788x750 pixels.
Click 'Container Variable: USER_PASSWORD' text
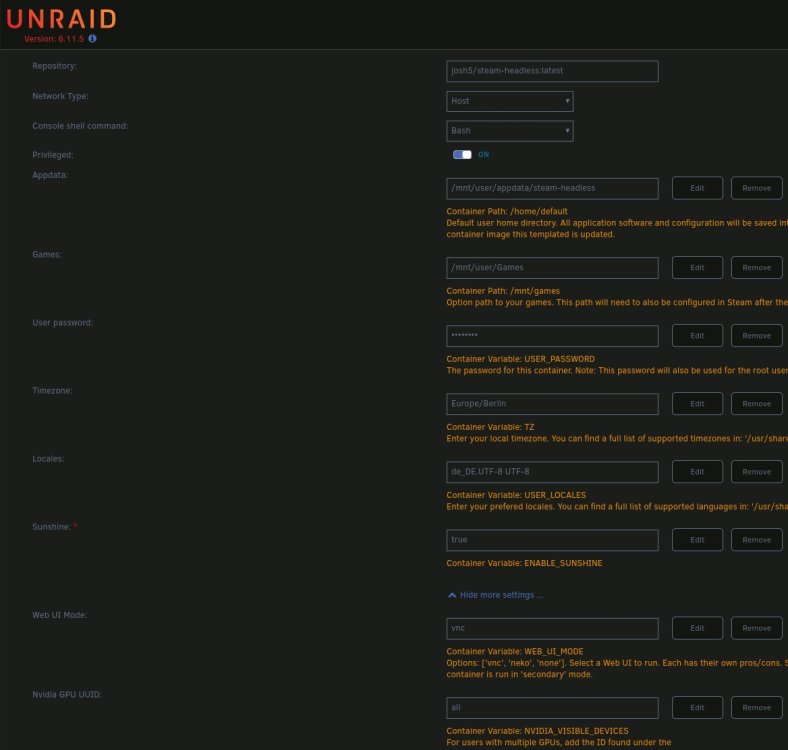(x=521, y=359)
